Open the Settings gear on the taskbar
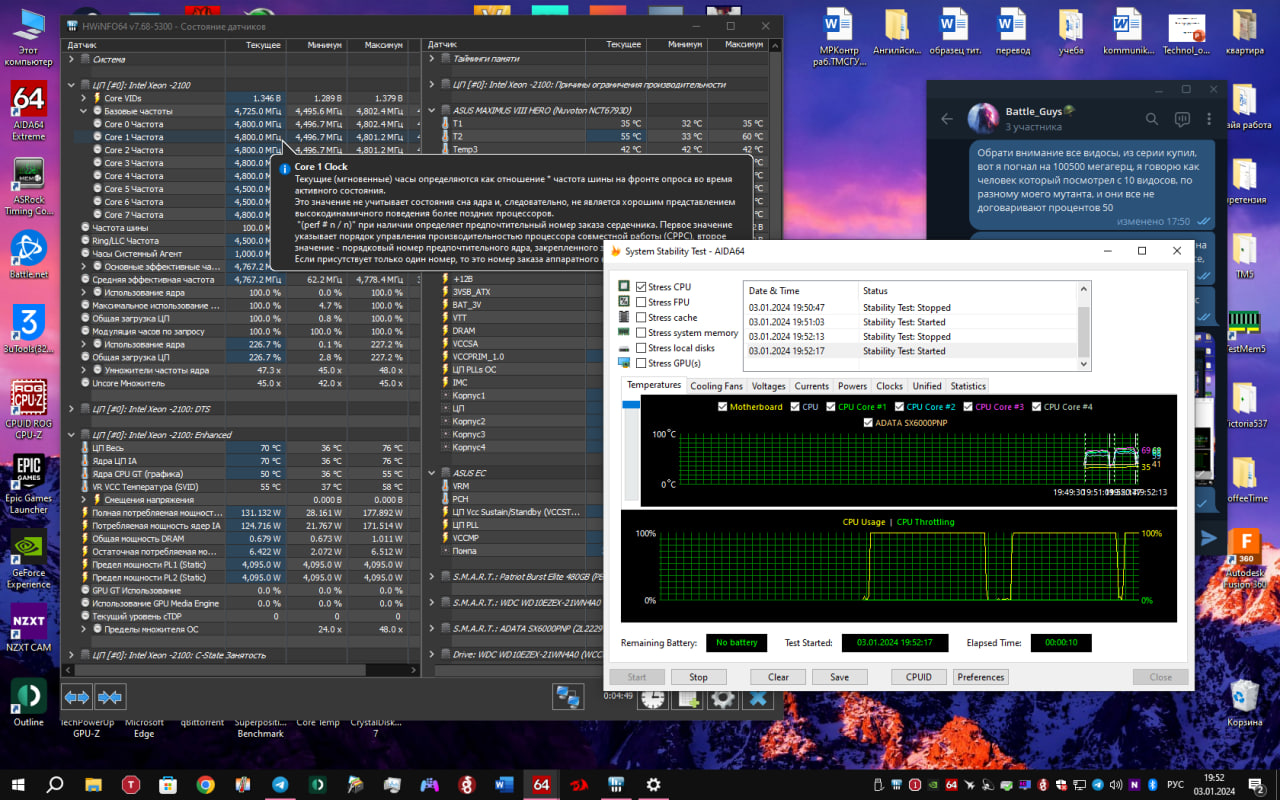The height and width of the screenshot is (800, 1280). 653,785
